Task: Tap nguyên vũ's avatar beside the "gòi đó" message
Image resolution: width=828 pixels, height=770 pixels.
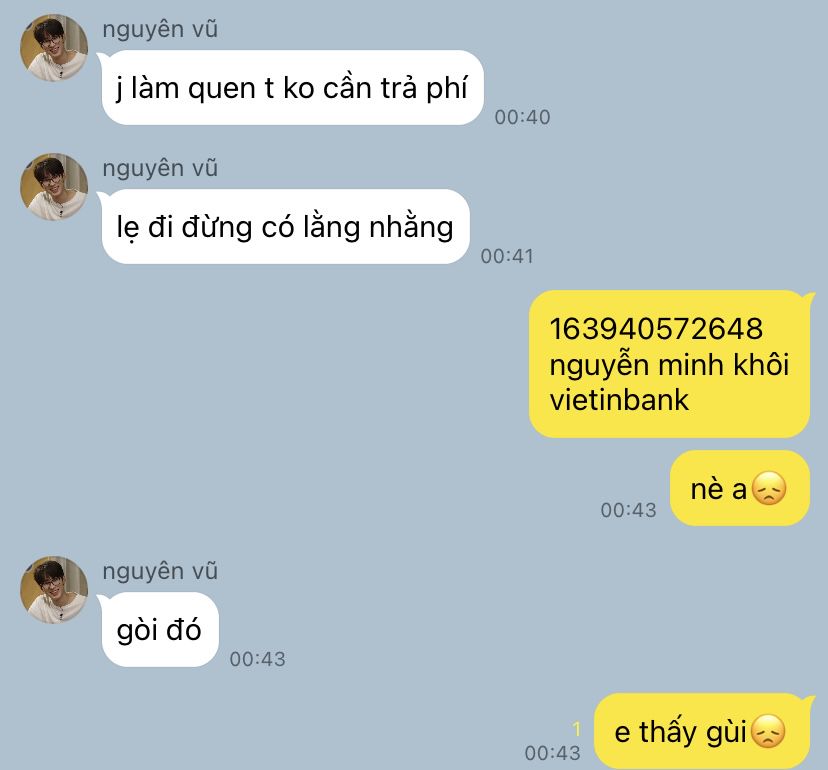Action: click(x=54, y=589)
